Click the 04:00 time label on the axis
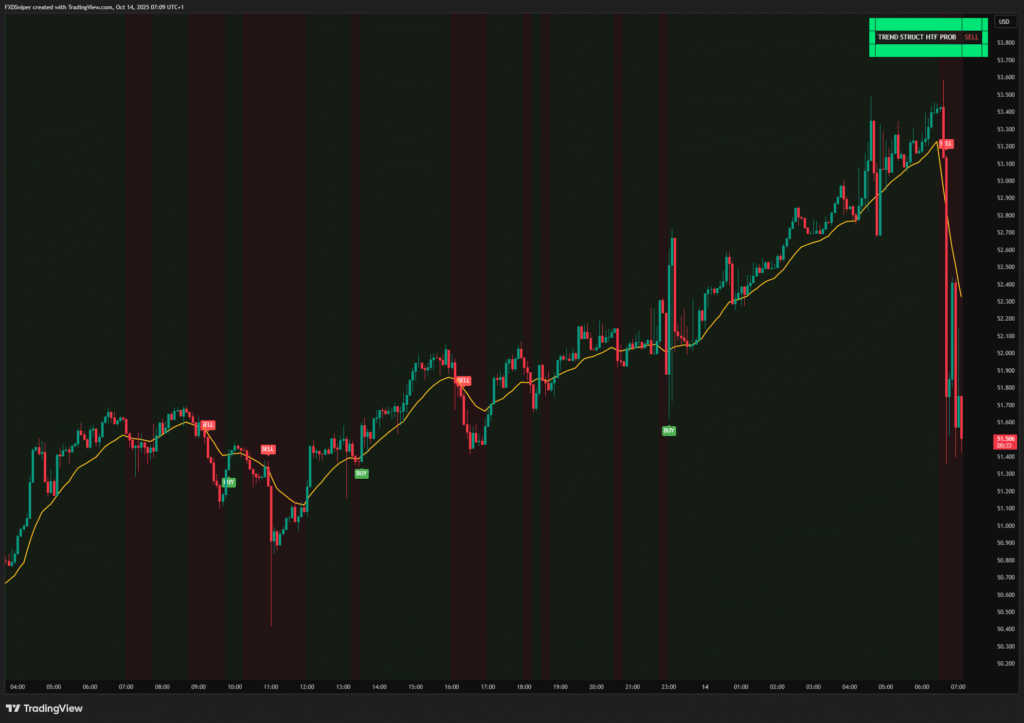Screen dimensions: 1024x723 coord(17,687)
